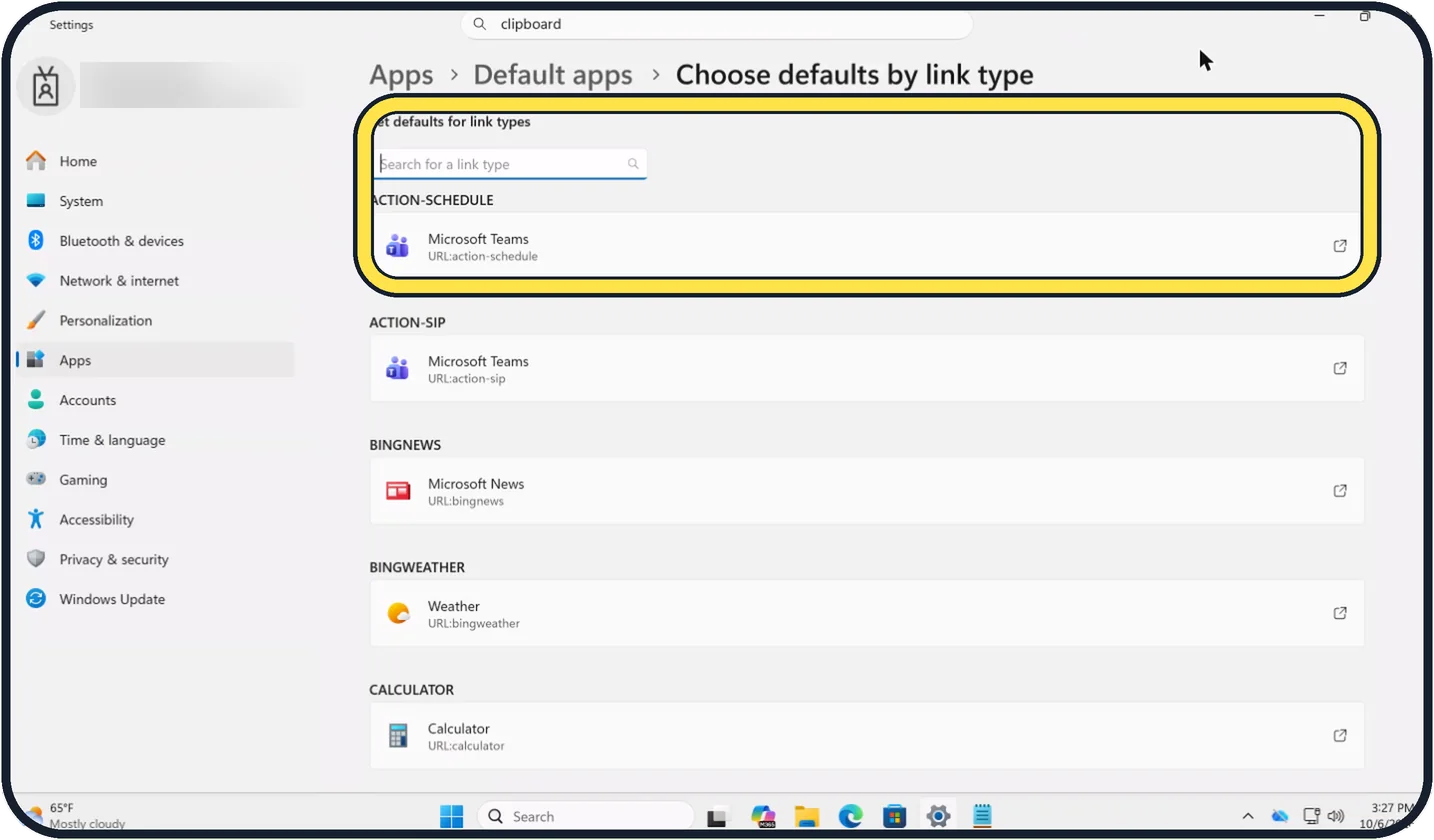The image size is (1434, 840).
Task: Click the BINGNEWS heading text
Action: pos(405,445)
